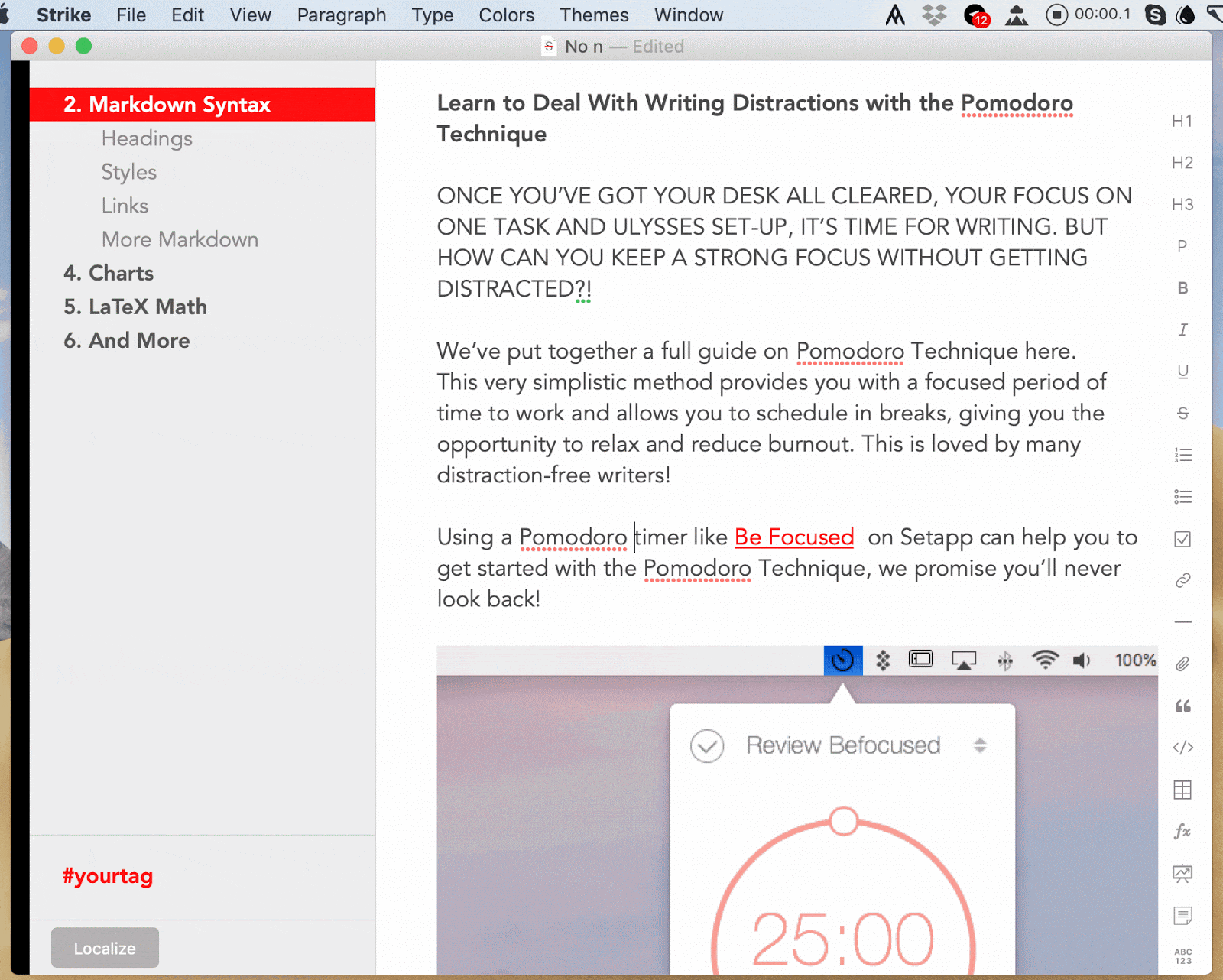This screenshot has width=1223, height=980.
Task: Open the Themes menu
Action: [x=594, y=15]
